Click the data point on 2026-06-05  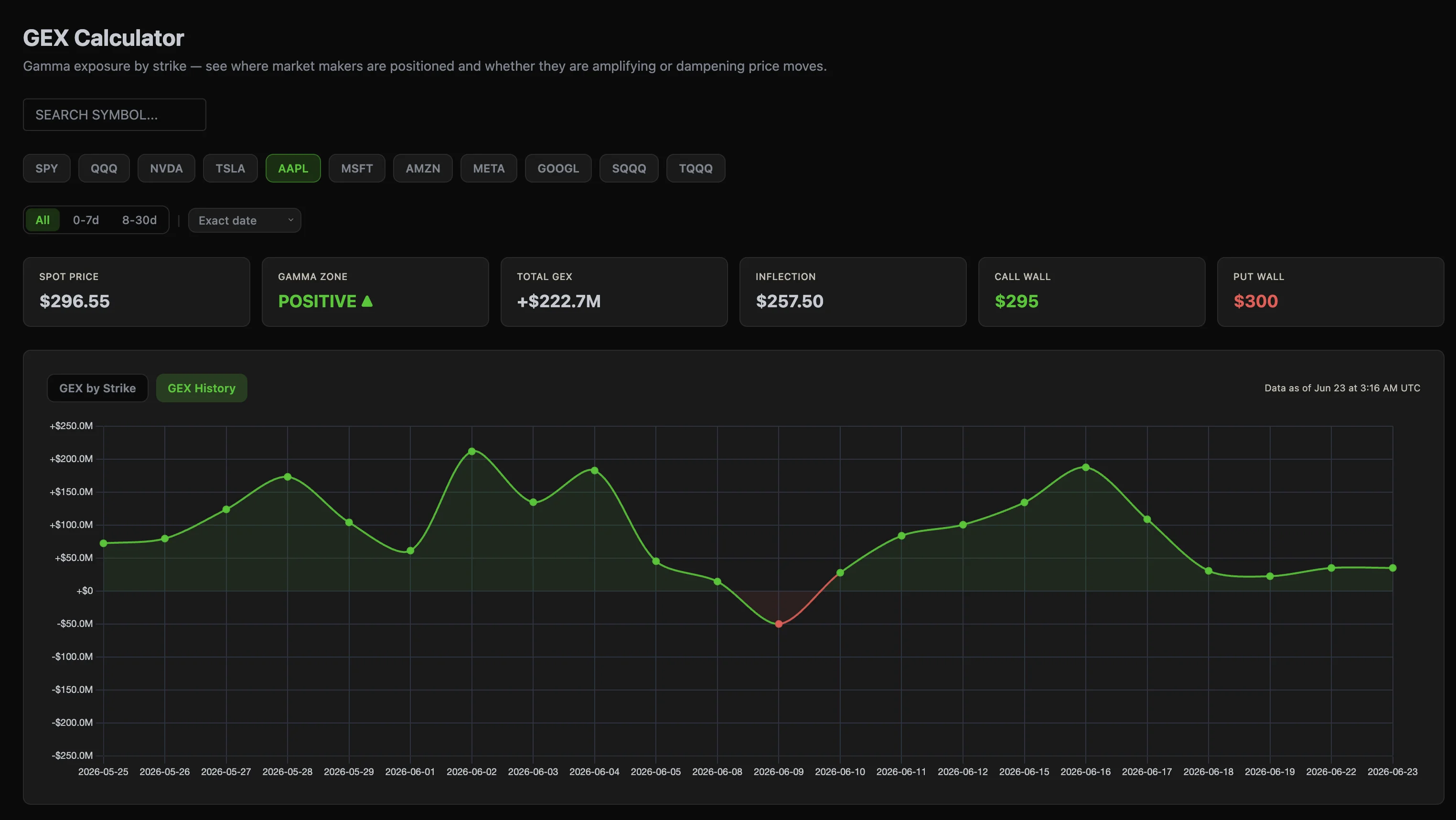tap(656, 561)
